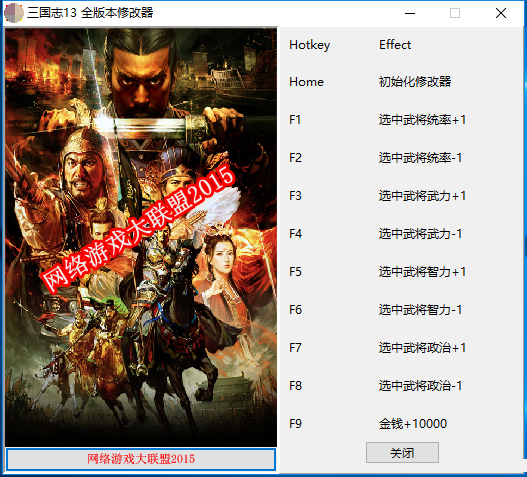
Task: Click the trainer app icon in title bar
Action: point(13,13)
